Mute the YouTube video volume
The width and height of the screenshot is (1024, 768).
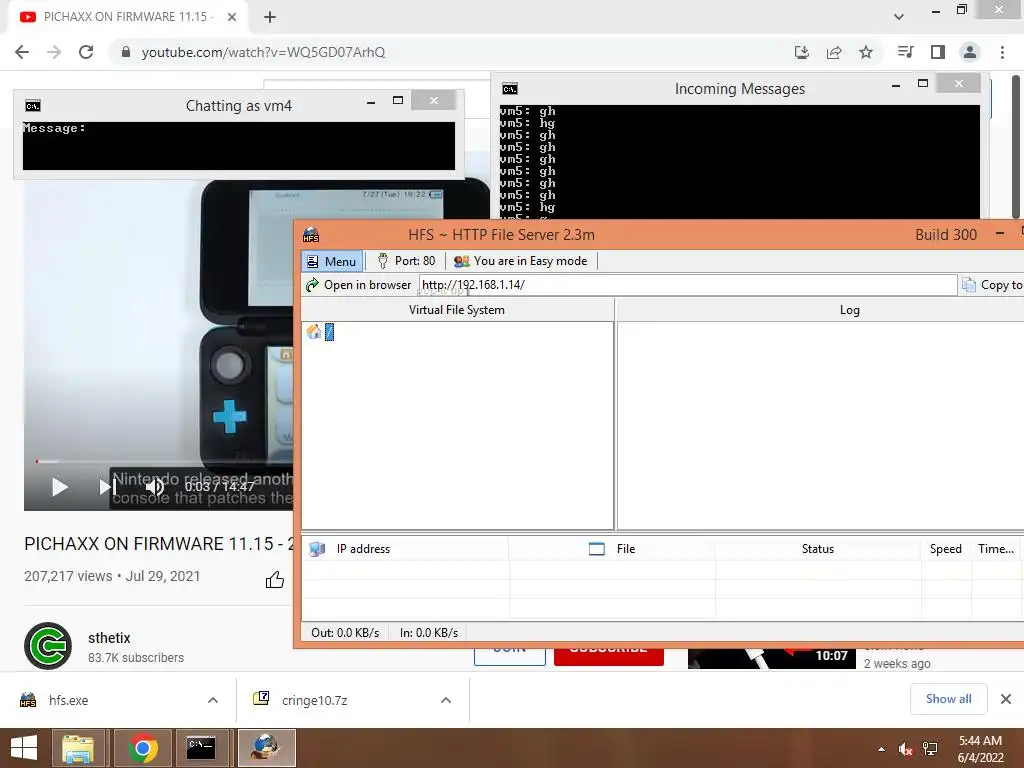tap(155, 487)
